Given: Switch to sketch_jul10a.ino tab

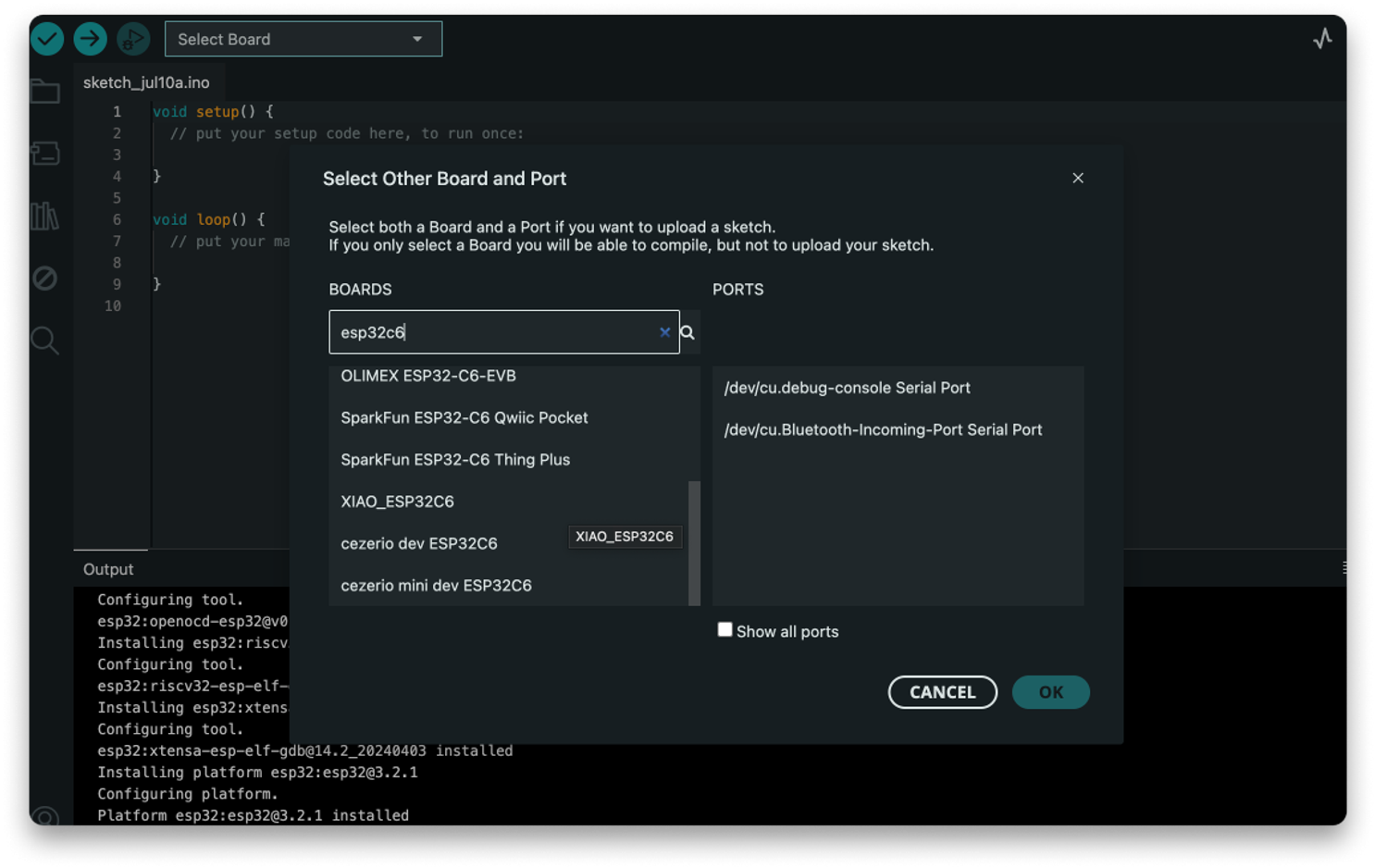Looking at the screenshot, I should pos(146,82).
